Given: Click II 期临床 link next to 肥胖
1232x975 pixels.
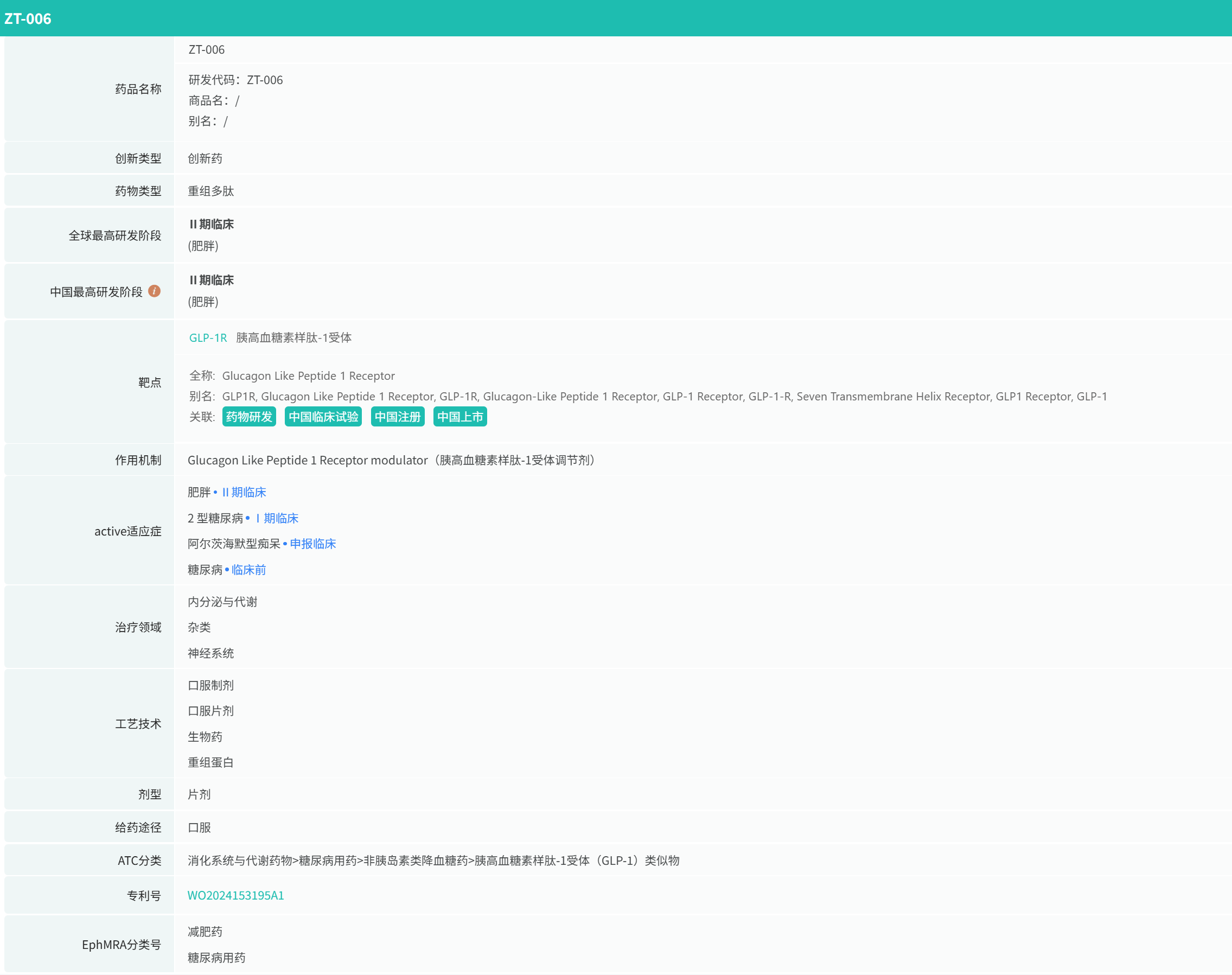Looking at the screenshot, I should point(244,492).
